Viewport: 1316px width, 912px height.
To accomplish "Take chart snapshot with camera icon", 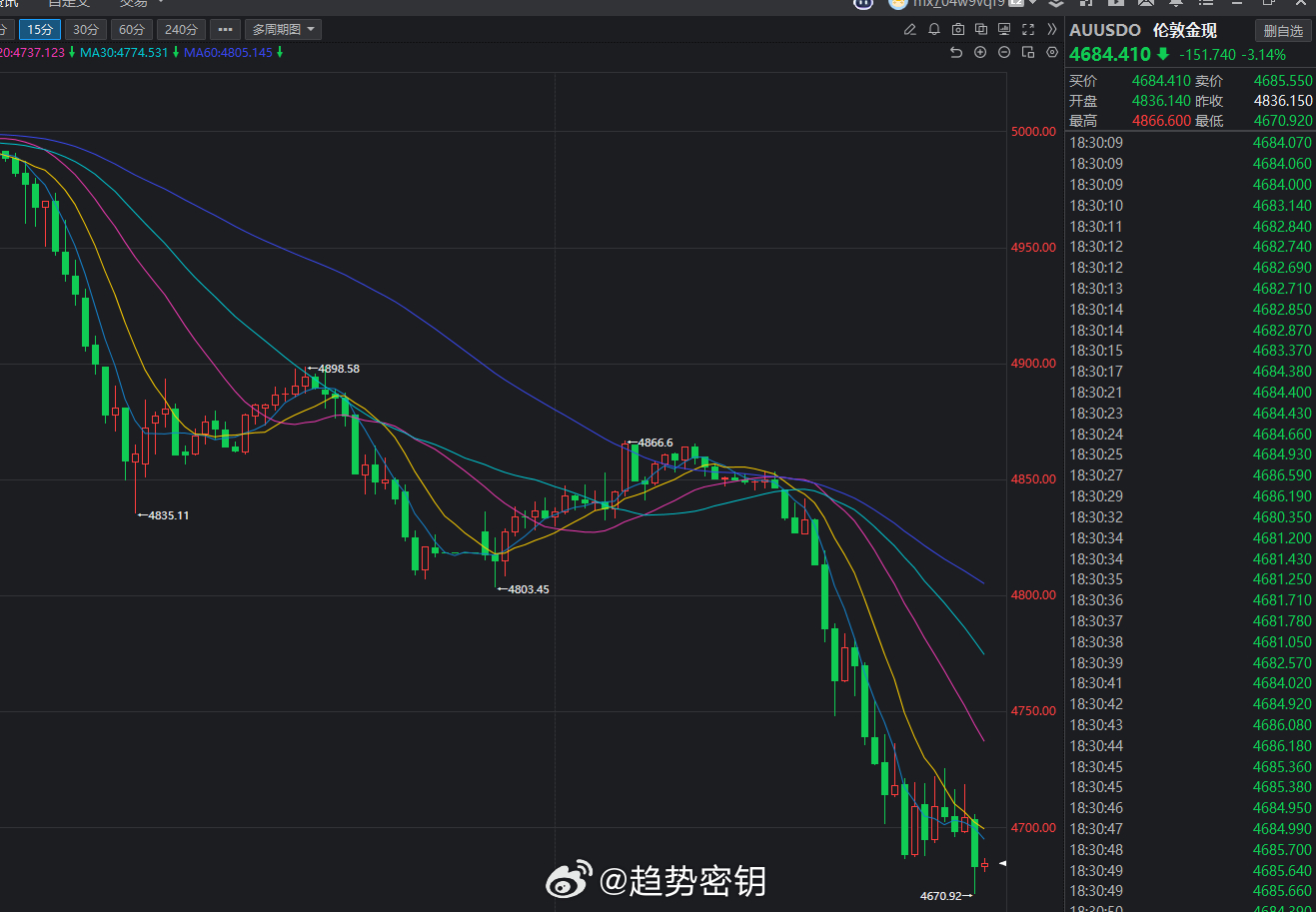I will [x=958, y=30].
